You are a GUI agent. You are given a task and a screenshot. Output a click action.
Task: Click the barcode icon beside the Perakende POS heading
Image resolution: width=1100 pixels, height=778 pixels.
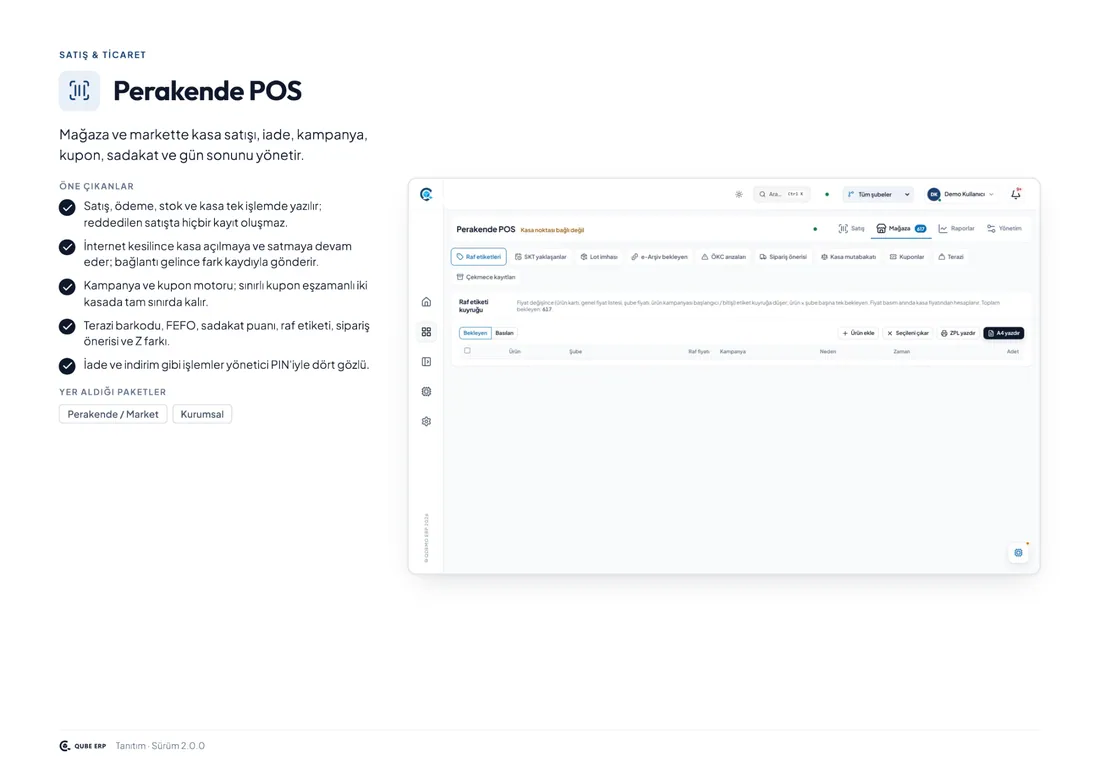click(x=79, y=90)
